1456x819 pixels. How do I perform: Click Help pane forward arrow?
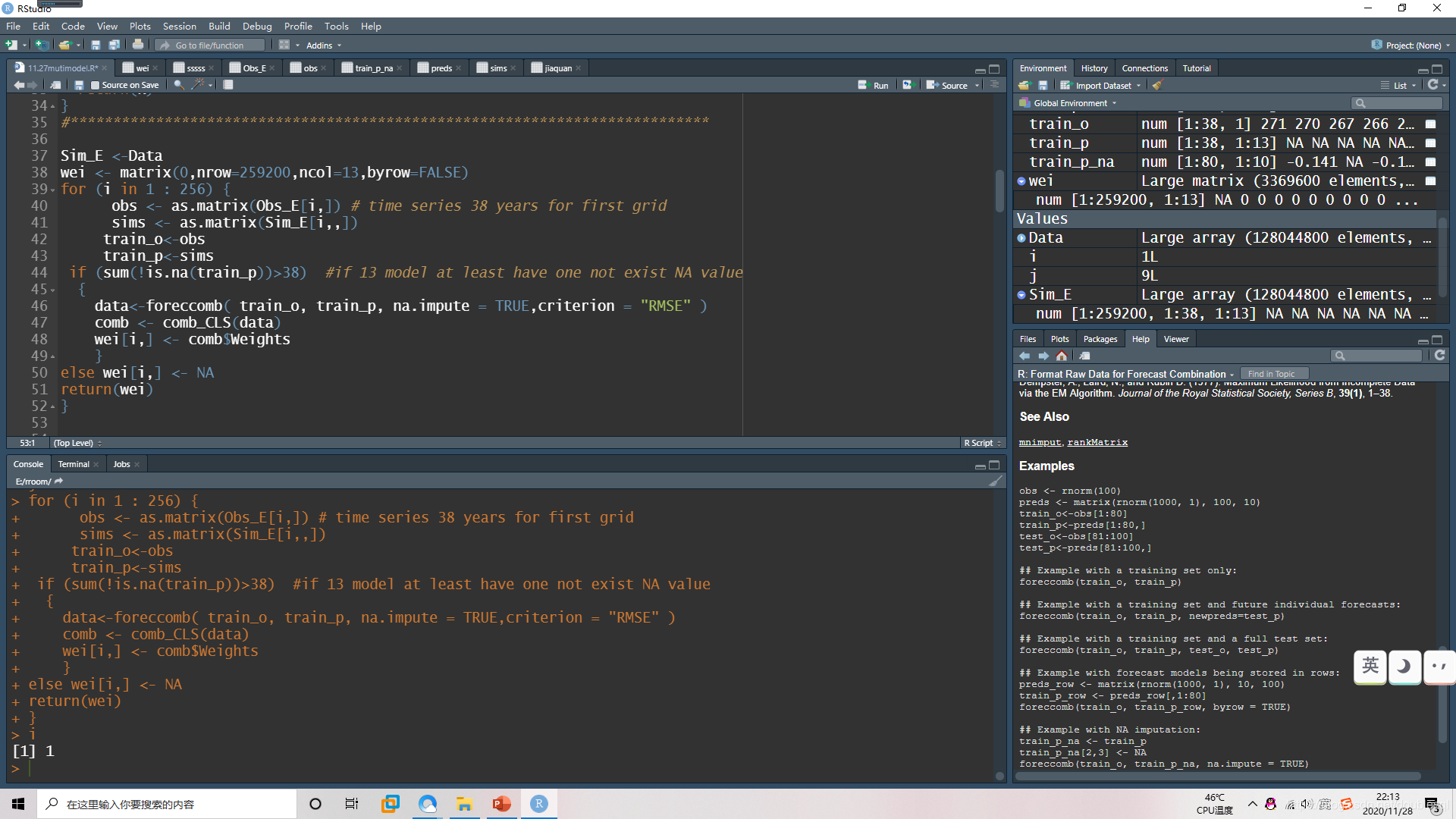(1043, 356)
